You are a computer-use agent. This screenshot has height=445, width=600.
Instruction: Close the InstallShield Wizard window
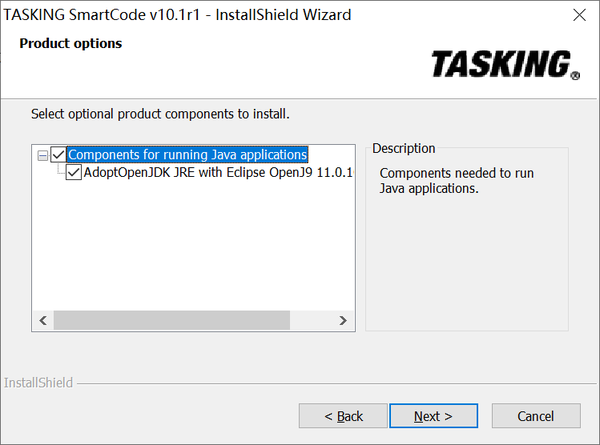[x=578, y=15]
